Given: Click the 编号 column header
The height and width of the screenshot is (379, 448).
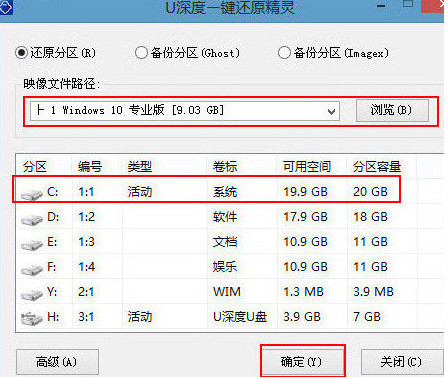Looking at the screenshot, I should tap(90, 166).
